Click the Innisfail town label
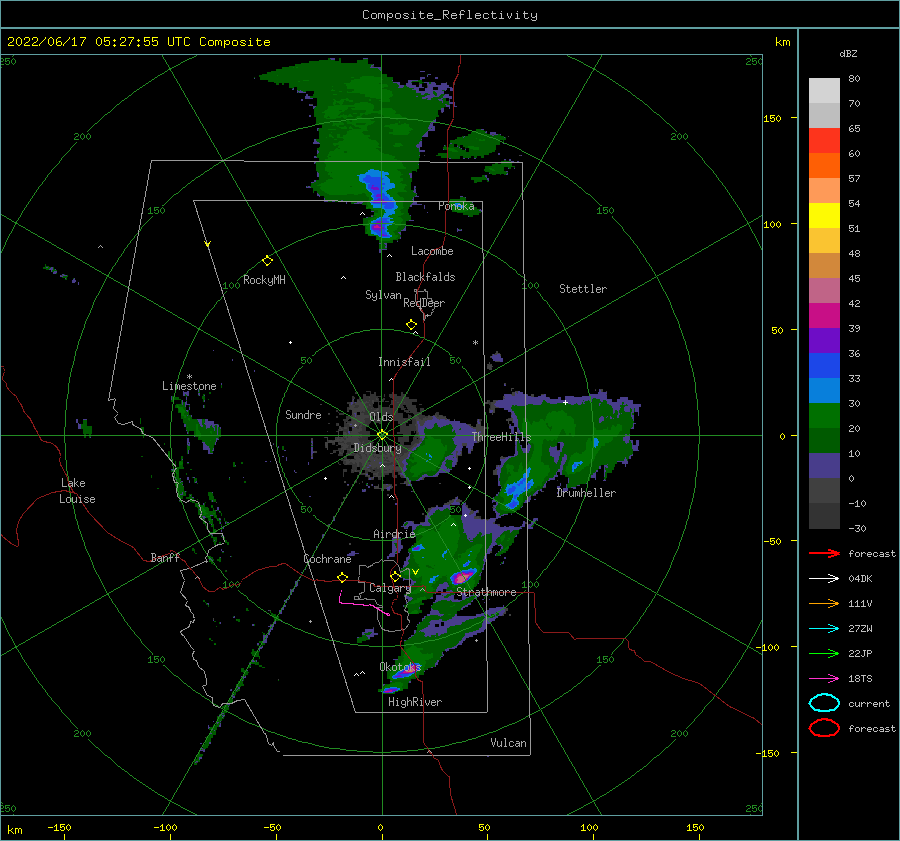The width and height of the screenshot is (900, 841). pyautogui.click(x=404, y=362)
